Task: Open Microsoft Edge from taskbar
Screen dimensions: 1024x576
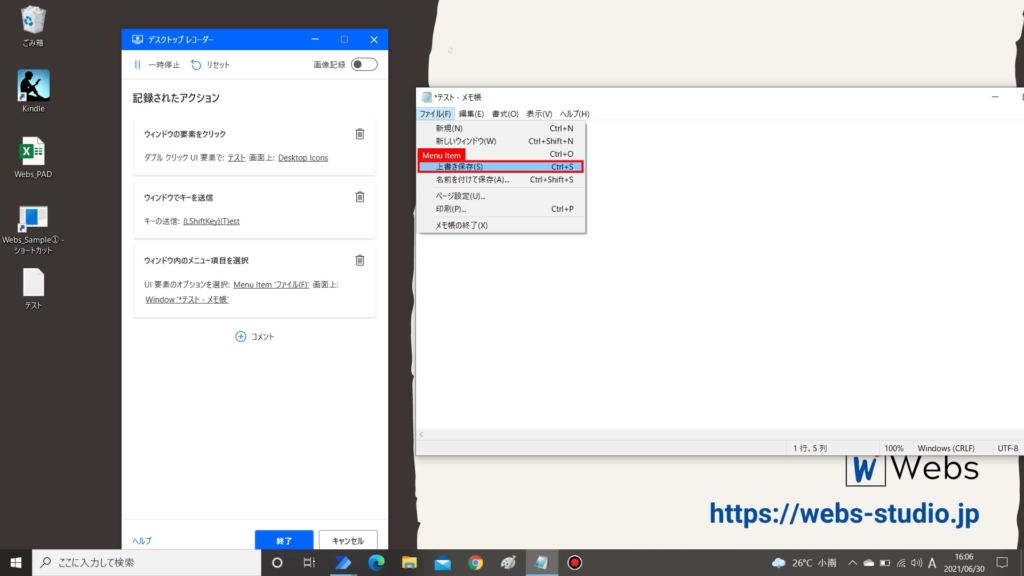Action: [376, 562]
